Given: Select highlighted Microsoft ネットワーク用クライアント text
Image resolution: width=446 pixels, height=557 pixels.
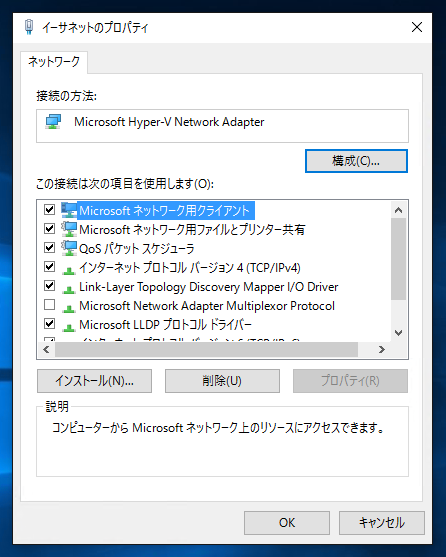Looking at the screenshot, I should coord(165,211).
